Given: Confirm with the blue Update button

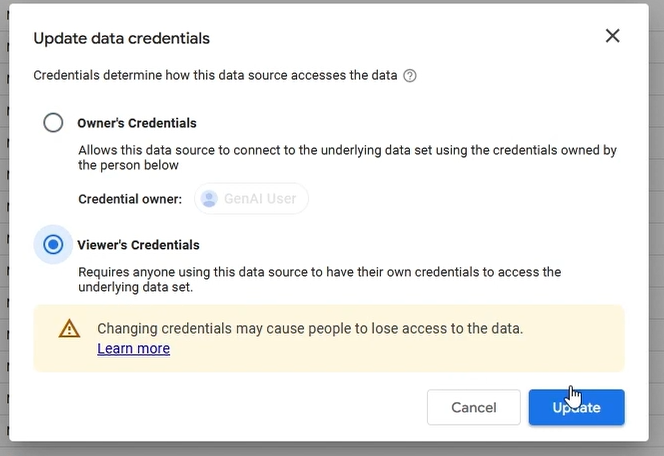Looking at the screenshot, I should (x=577, y=407).
